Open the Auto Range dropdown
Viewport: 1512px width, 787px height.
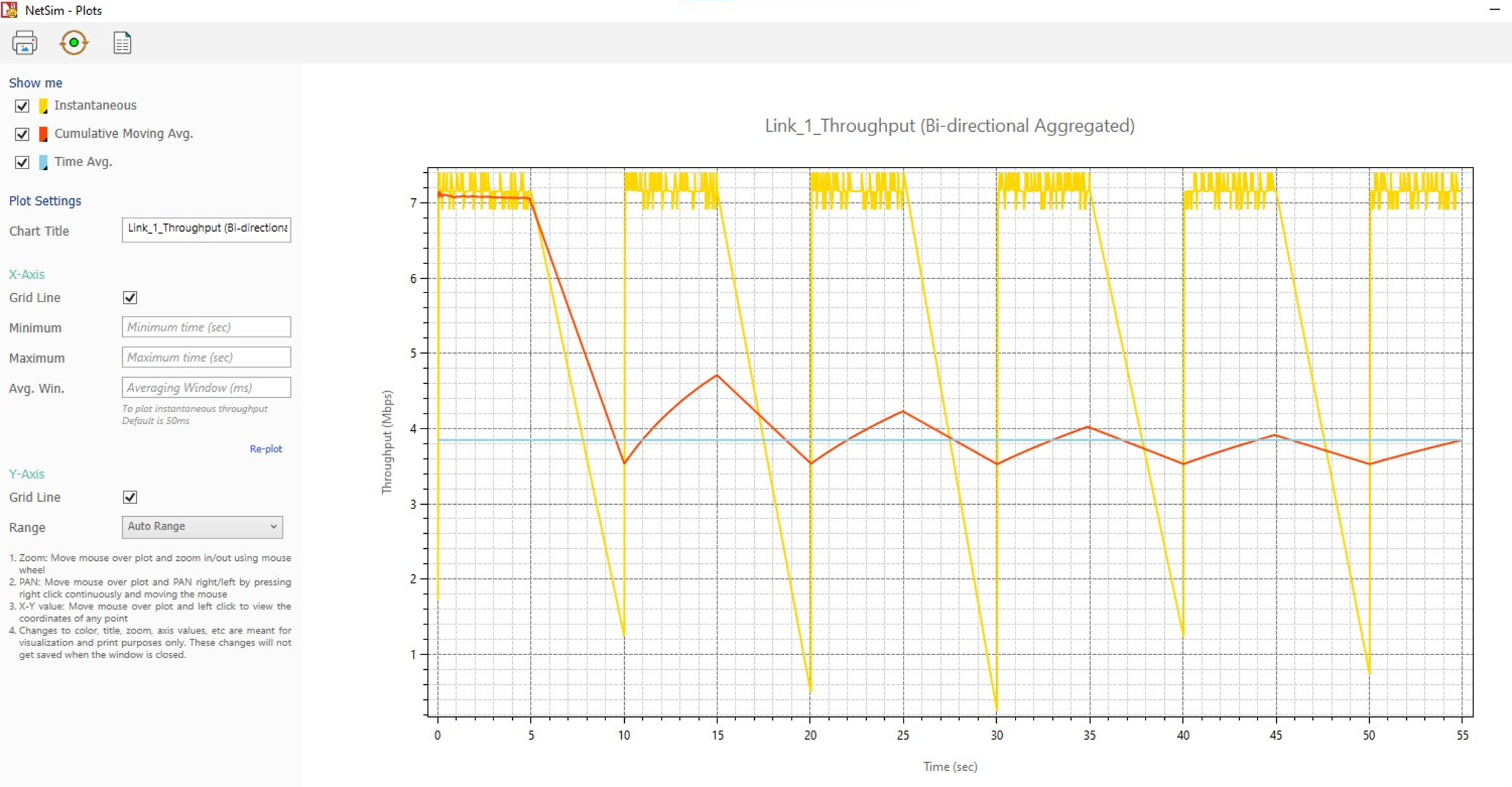pyautogui.click(x=202, y=526)
